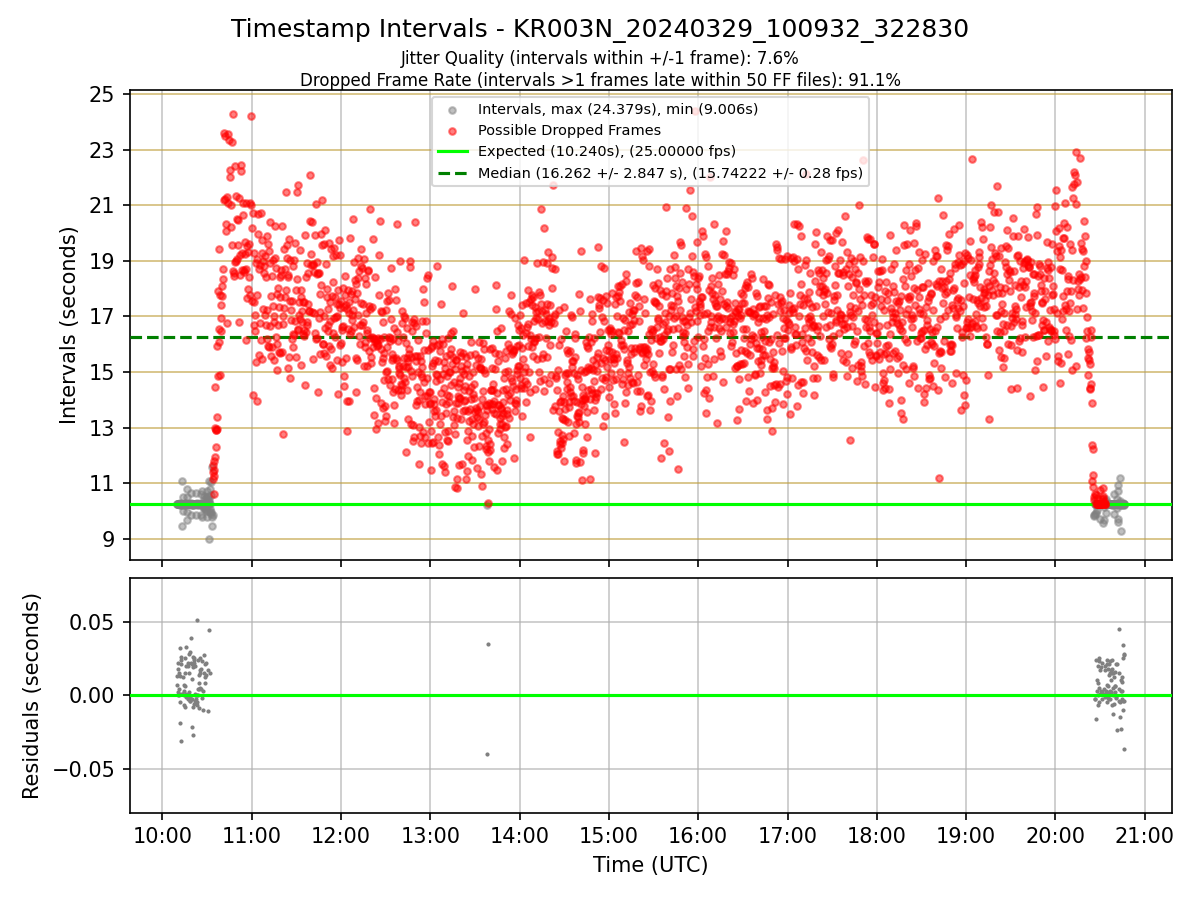Click the 'Dropped Frame Rate' subtitle line
The image size is (1200, 900).
[x=600, y=80]
